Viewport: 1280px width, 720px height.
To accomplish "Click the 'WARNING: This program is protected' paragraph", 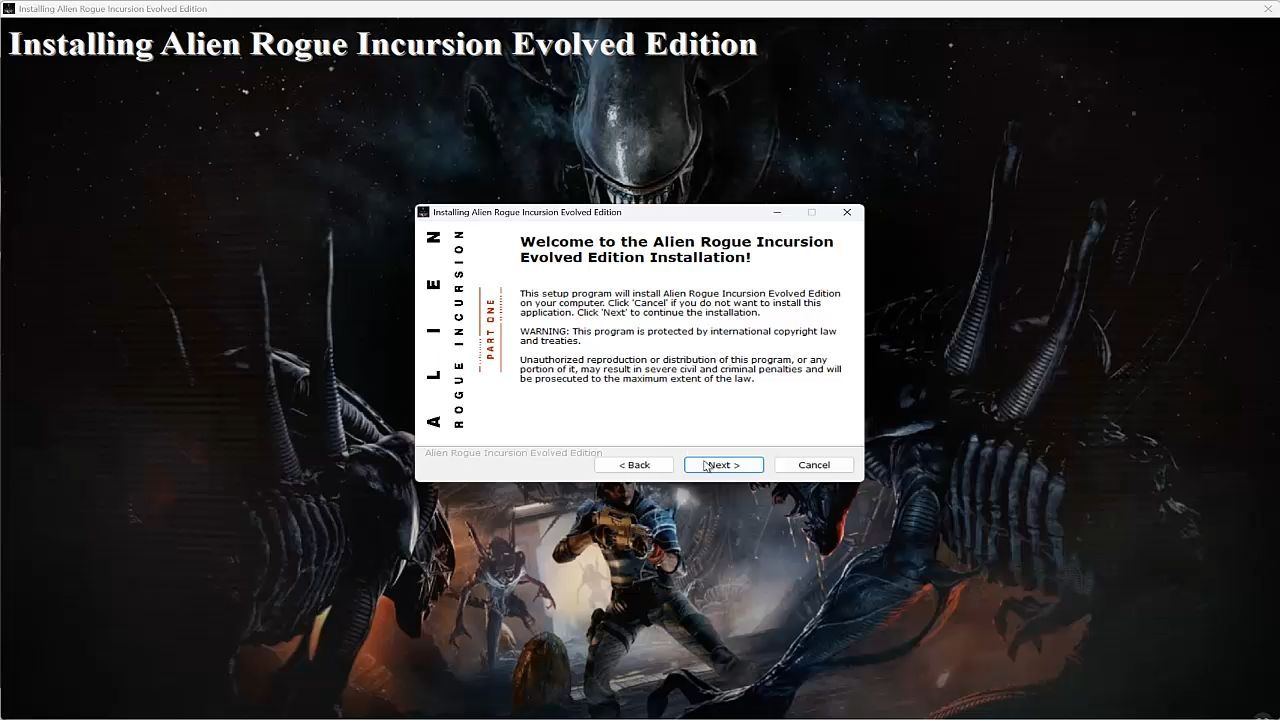I will pyautogui.click(x=678, y=336).
